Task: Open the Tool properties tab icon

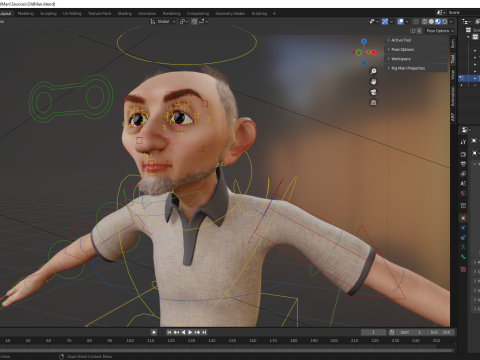Action: (x=463, y=142)
